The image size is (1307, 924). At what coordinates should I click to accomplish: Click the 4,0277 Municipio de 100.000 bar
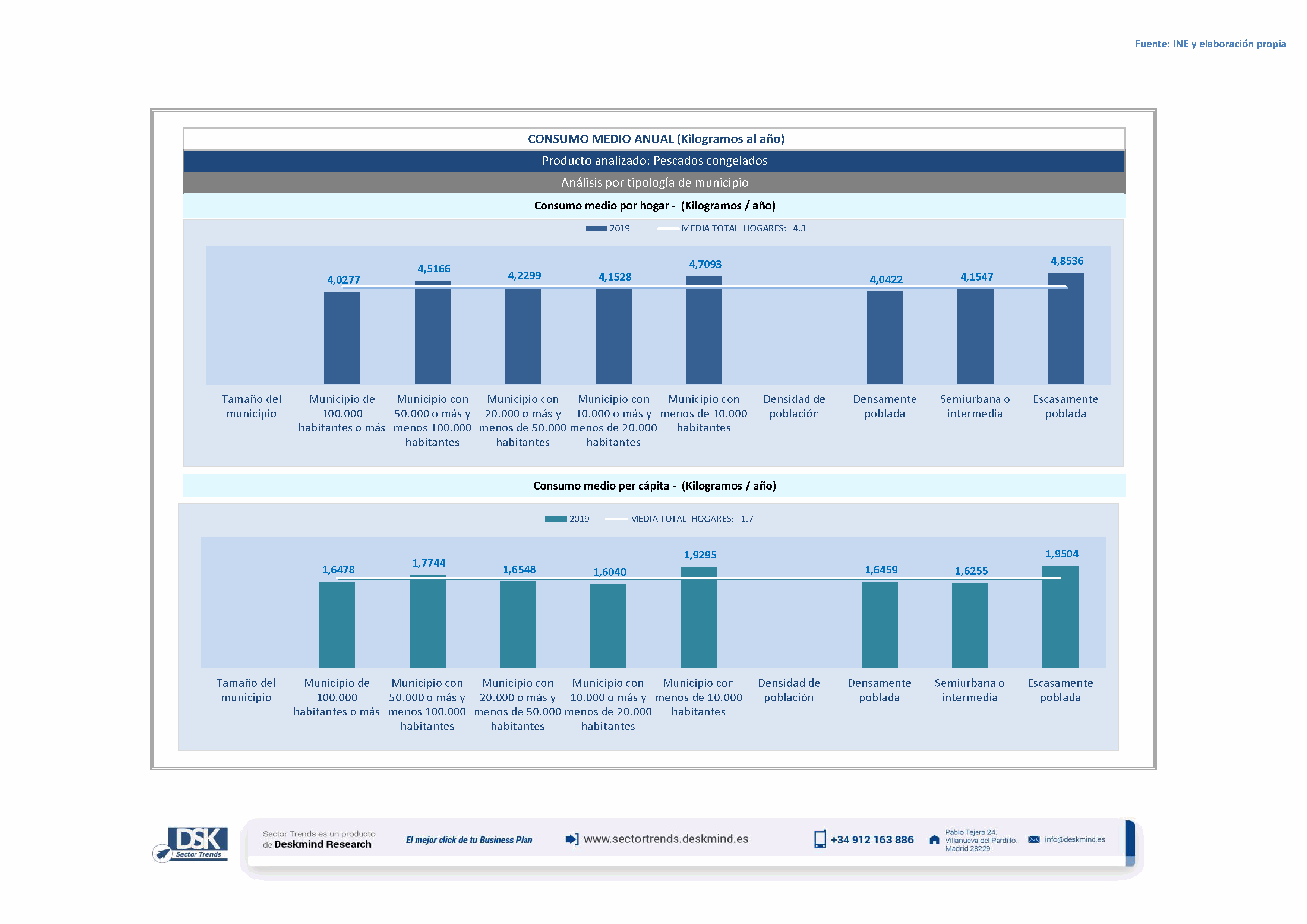342,338
